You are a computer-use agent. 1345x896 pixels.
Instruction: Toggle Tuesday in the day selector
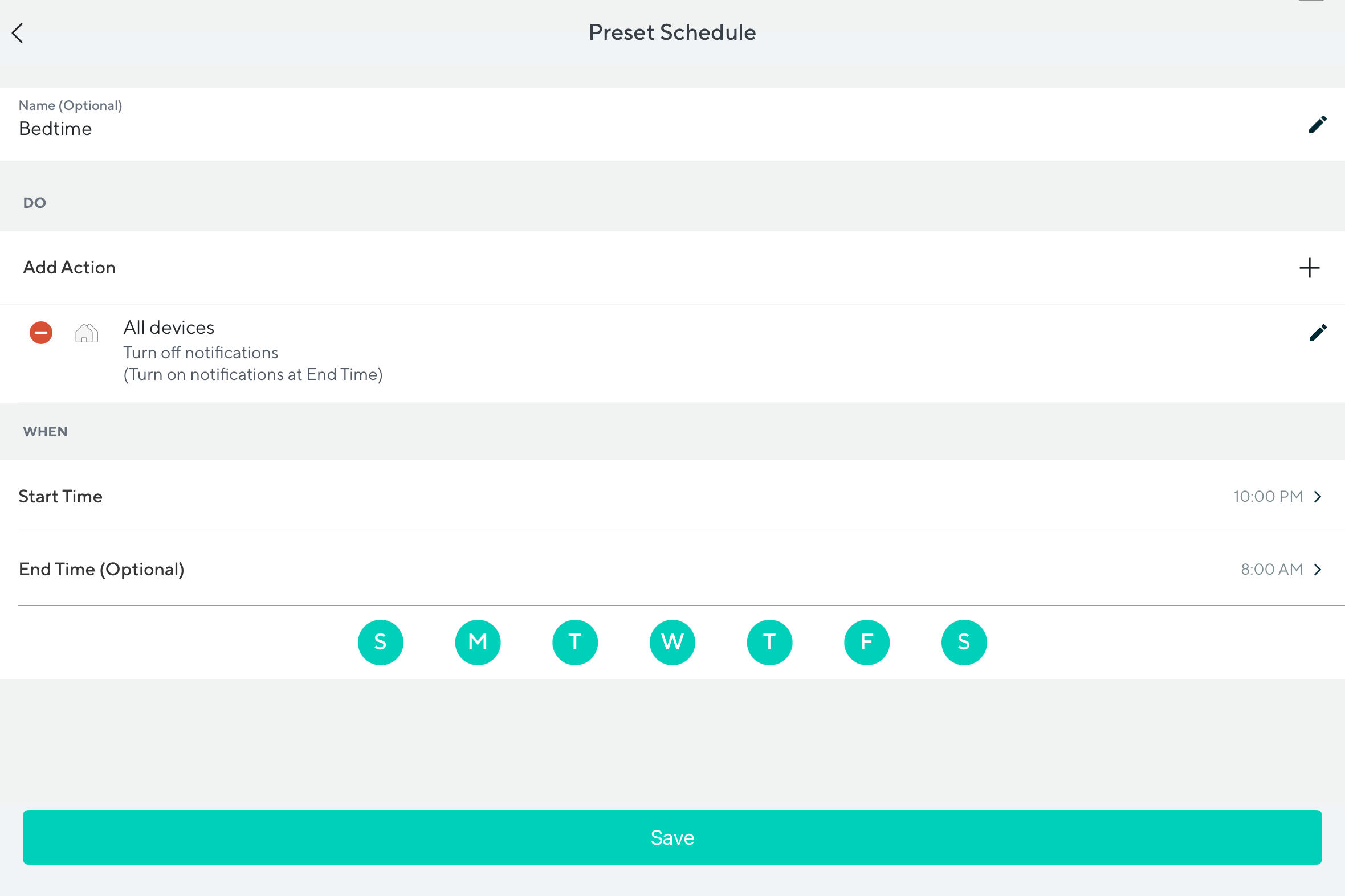click(575, 643)
